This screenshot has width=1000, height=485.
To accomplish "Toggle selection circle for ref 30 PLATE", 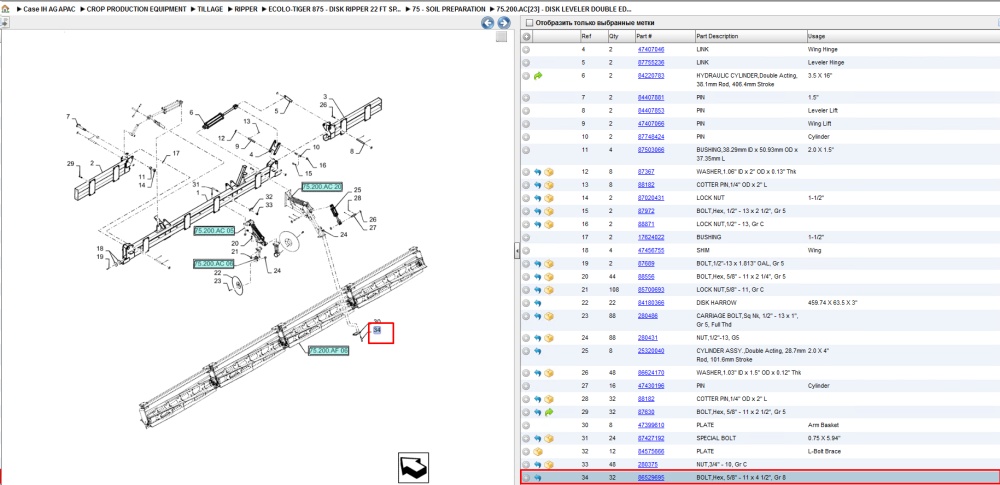I will [x=526, y=425].
